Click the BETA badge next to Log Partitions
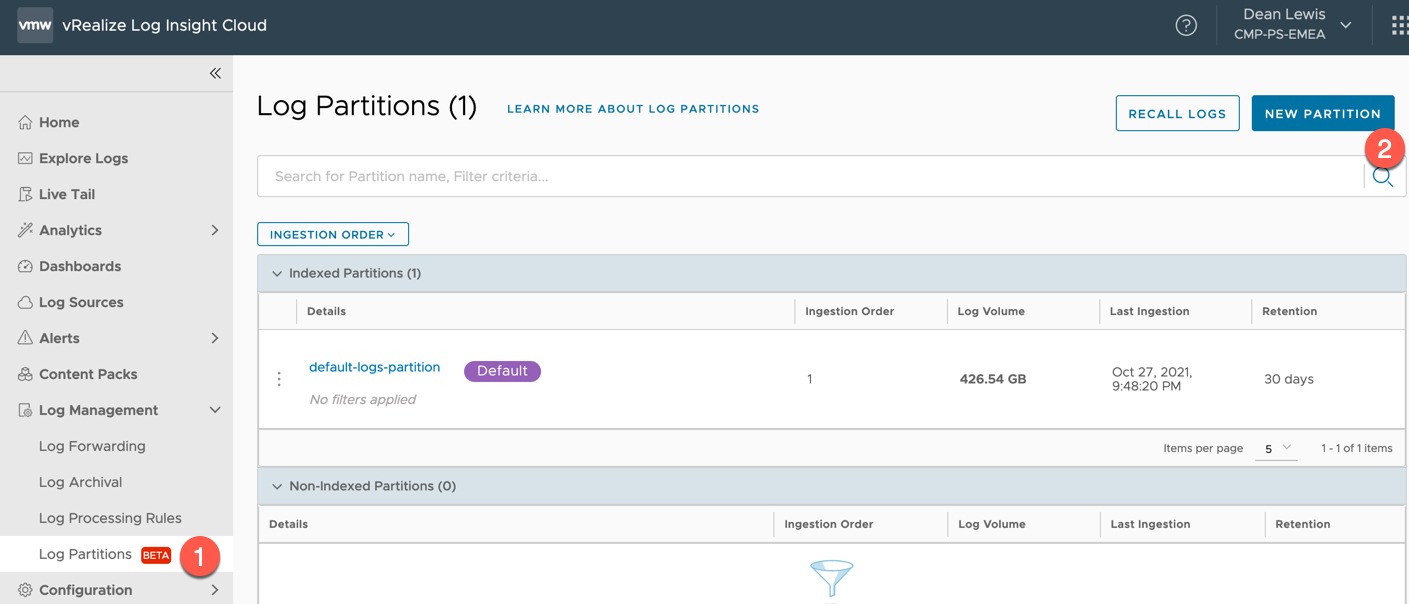 coord(156,555)
